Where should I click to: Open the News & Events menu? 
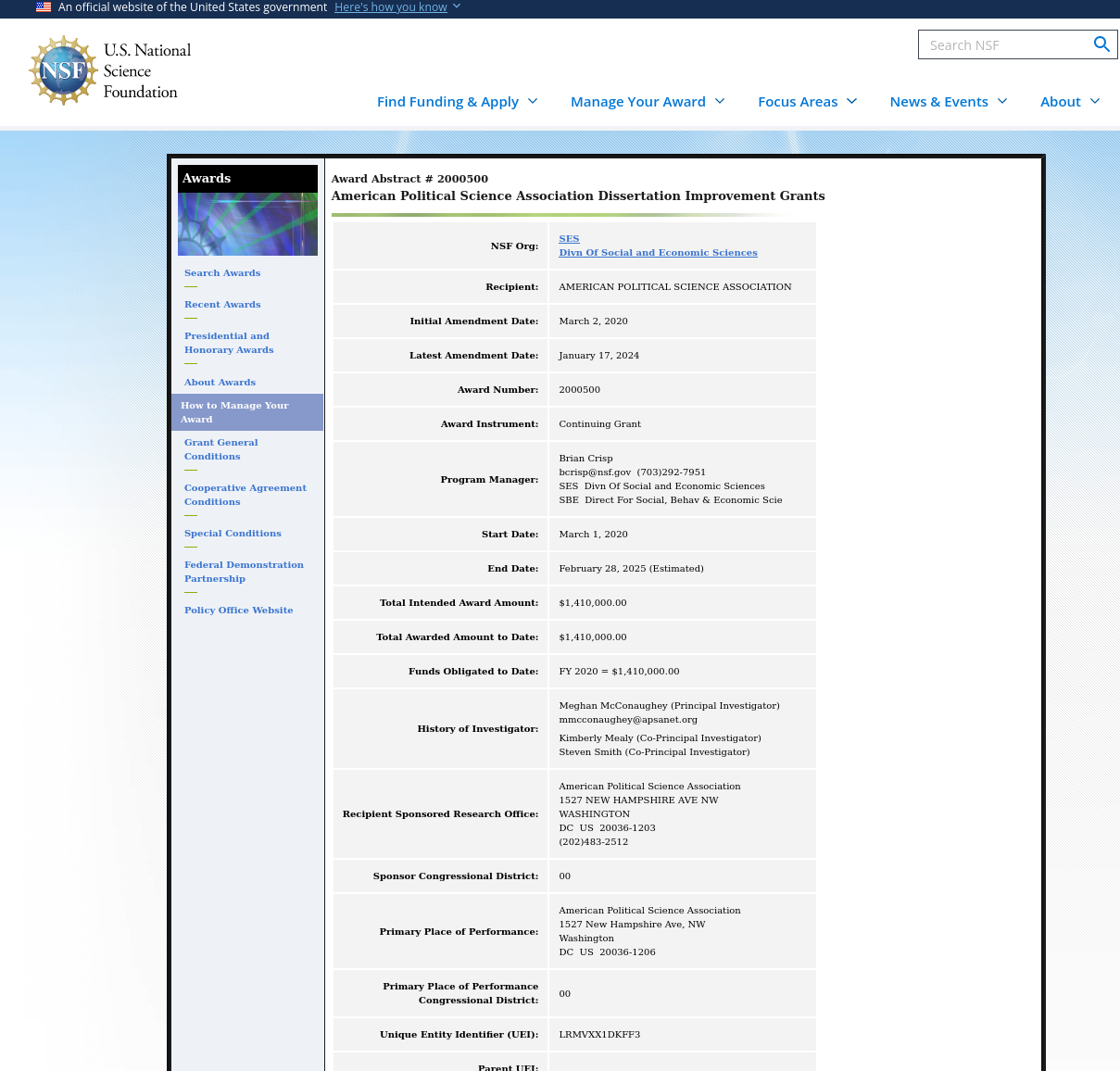coord(949,102)
